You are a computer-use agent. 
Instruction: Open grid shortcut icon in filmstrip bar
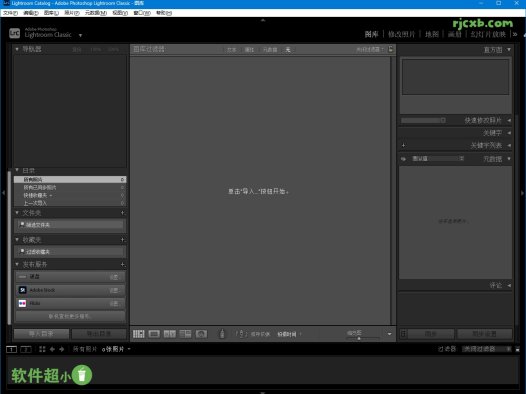point(42,349)
